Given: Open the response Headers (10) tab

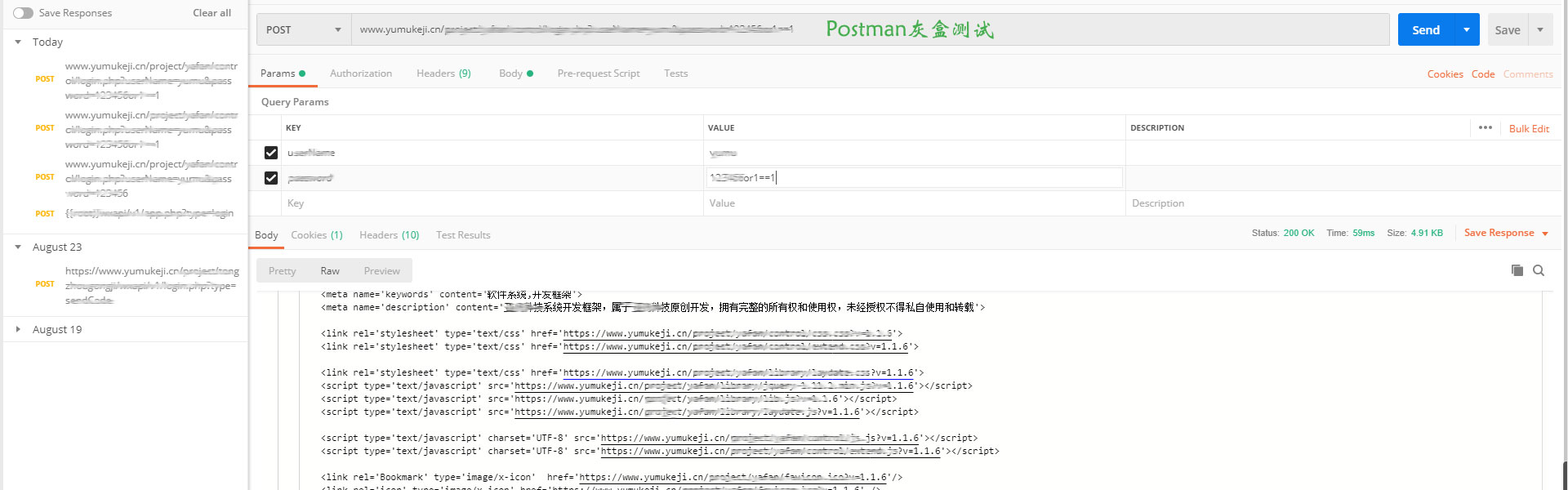Looking at the screenshot, I should (x=389, y=235).
